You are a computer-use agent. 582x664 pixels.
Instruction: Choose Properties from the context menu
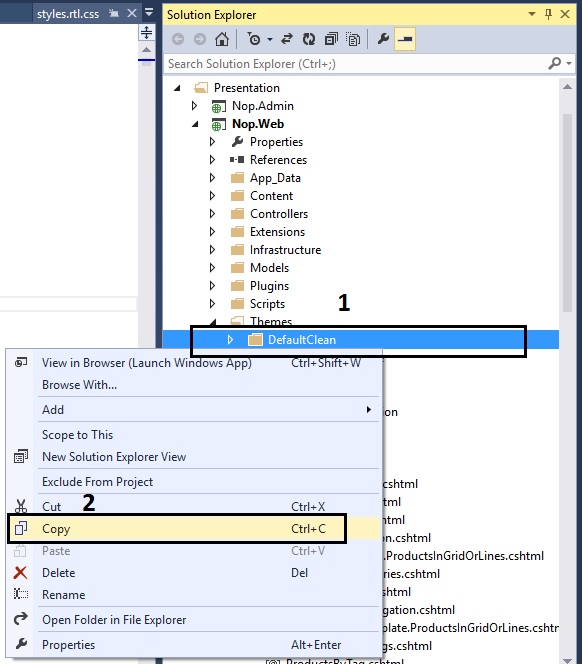coord(194,645)
